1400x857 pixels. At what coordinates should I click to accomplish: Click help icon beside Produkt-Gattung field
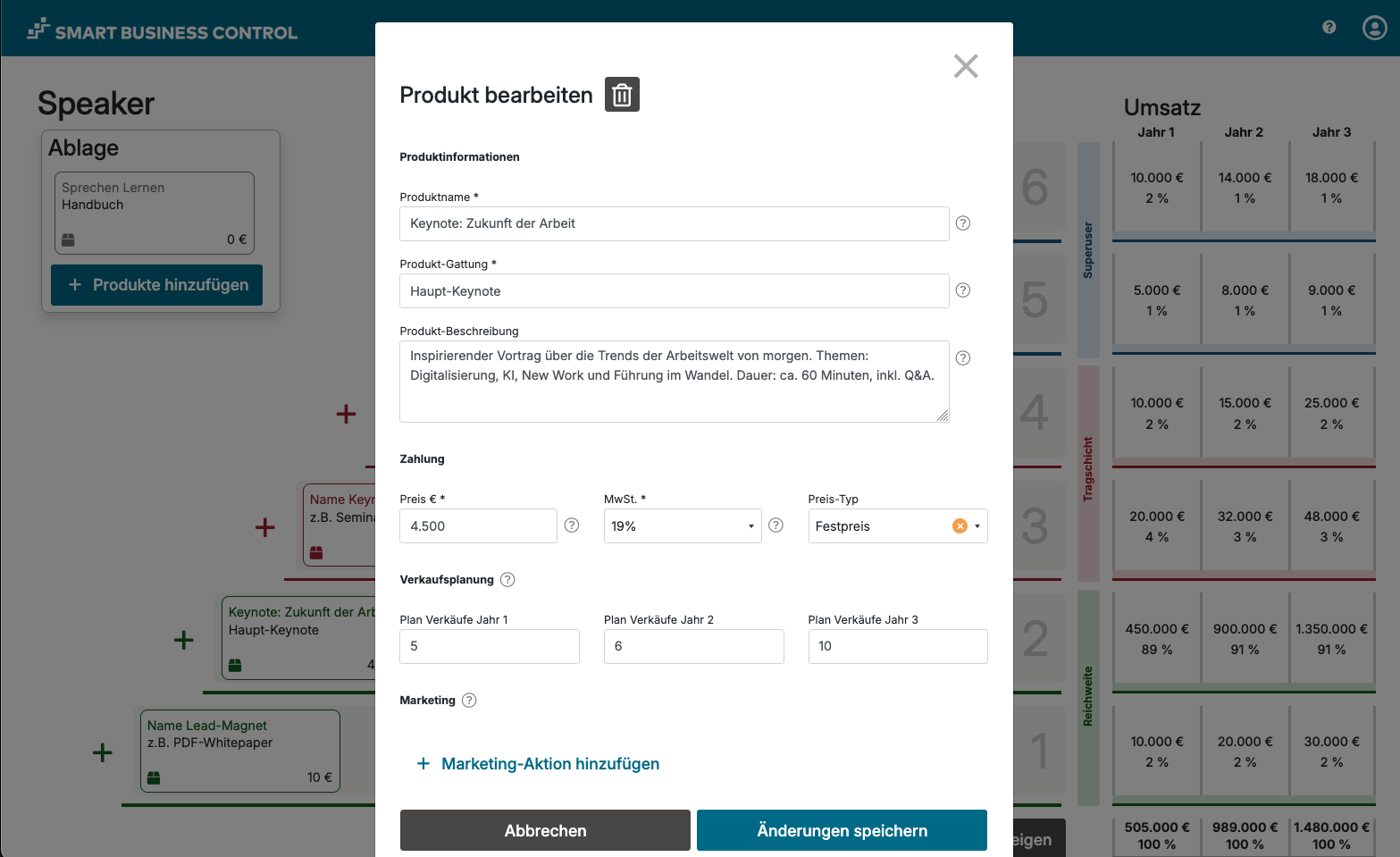tap(962, 290)
